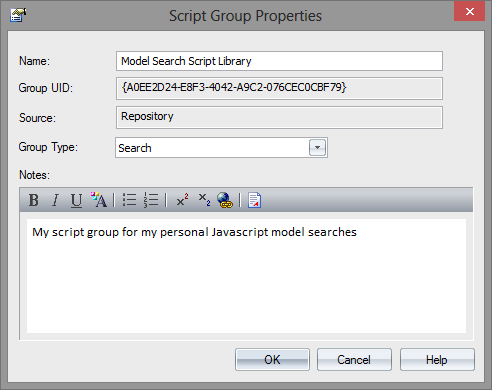Screen dimensions: 492x390
Task: Open Help for this dialog
Action: pos(437,360)
